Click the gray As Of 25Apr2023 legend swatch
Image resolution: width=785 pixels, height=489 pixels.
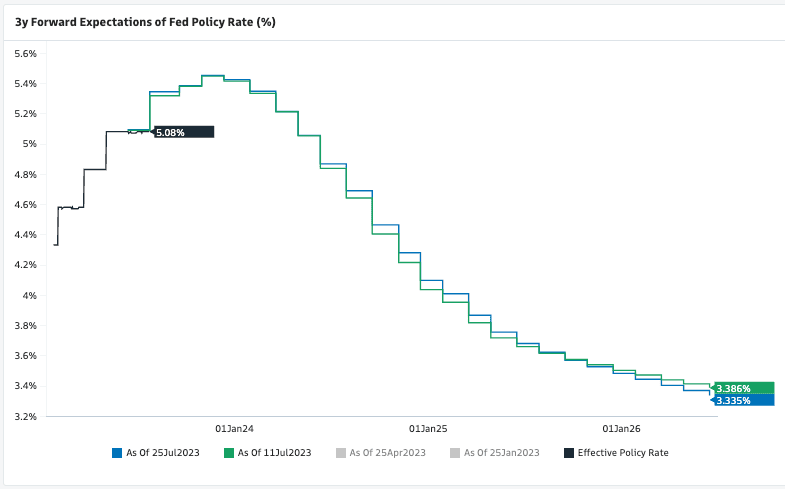coord(343,453)
